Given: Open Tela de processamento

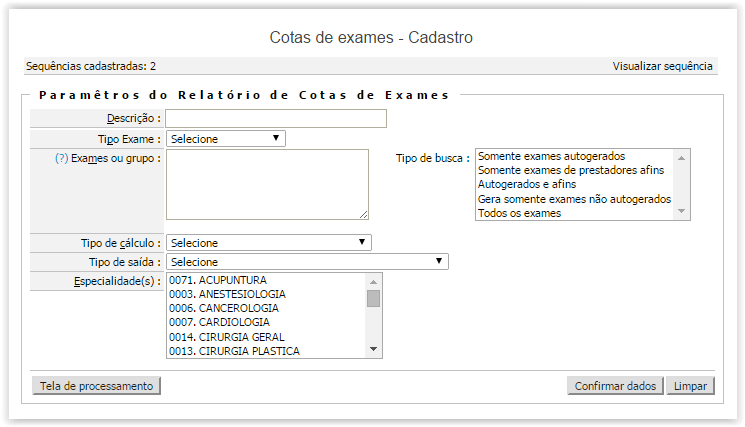Looking at the screenshot, I should (96, 386).
